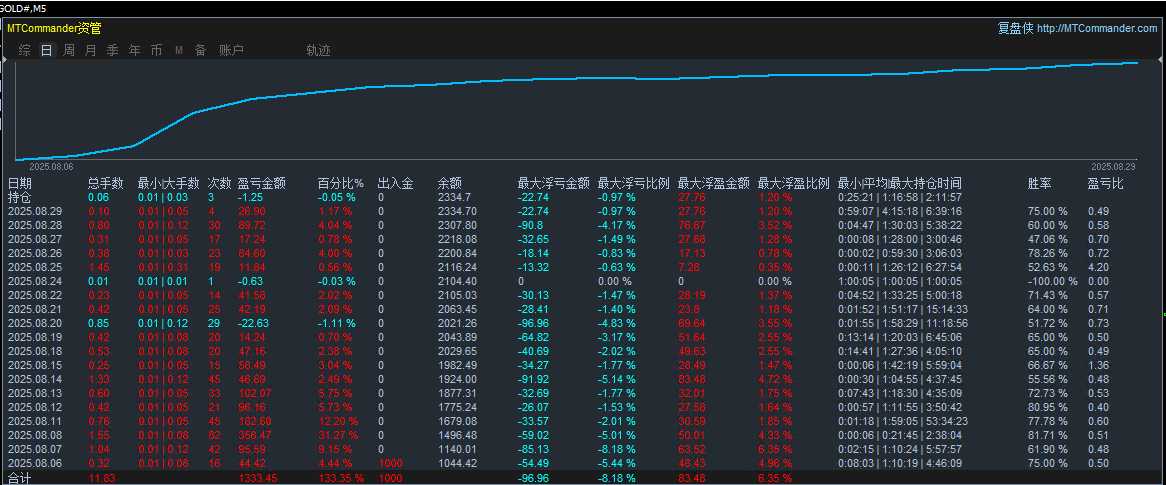Image resolution: width=1166 pixels, height=485 pixels.
Task: Select the 2025.08.25 date row
Action: pos(34,267)
